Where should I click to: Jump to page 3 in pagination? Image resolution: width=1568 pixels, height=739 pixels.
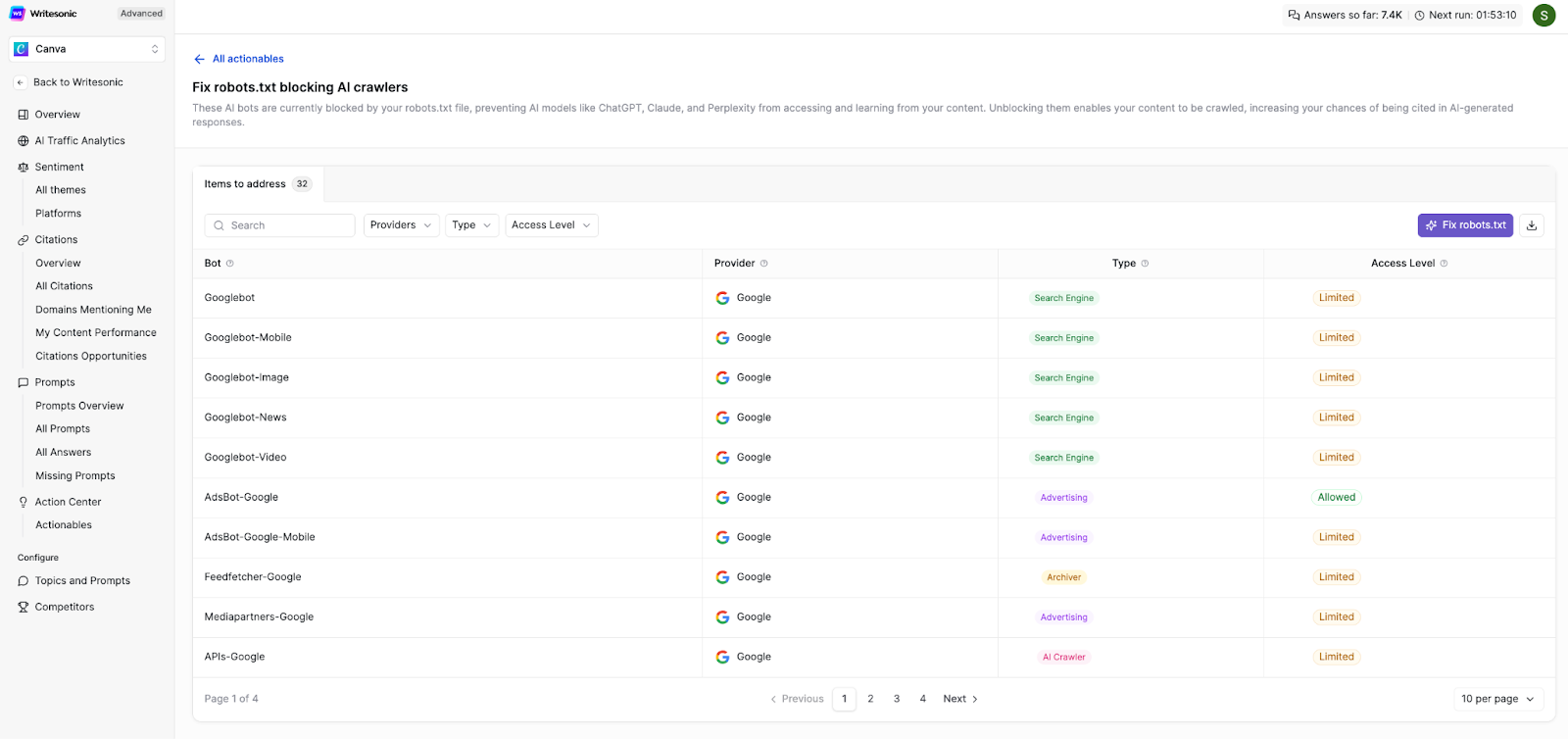click(x=896, y=699)
